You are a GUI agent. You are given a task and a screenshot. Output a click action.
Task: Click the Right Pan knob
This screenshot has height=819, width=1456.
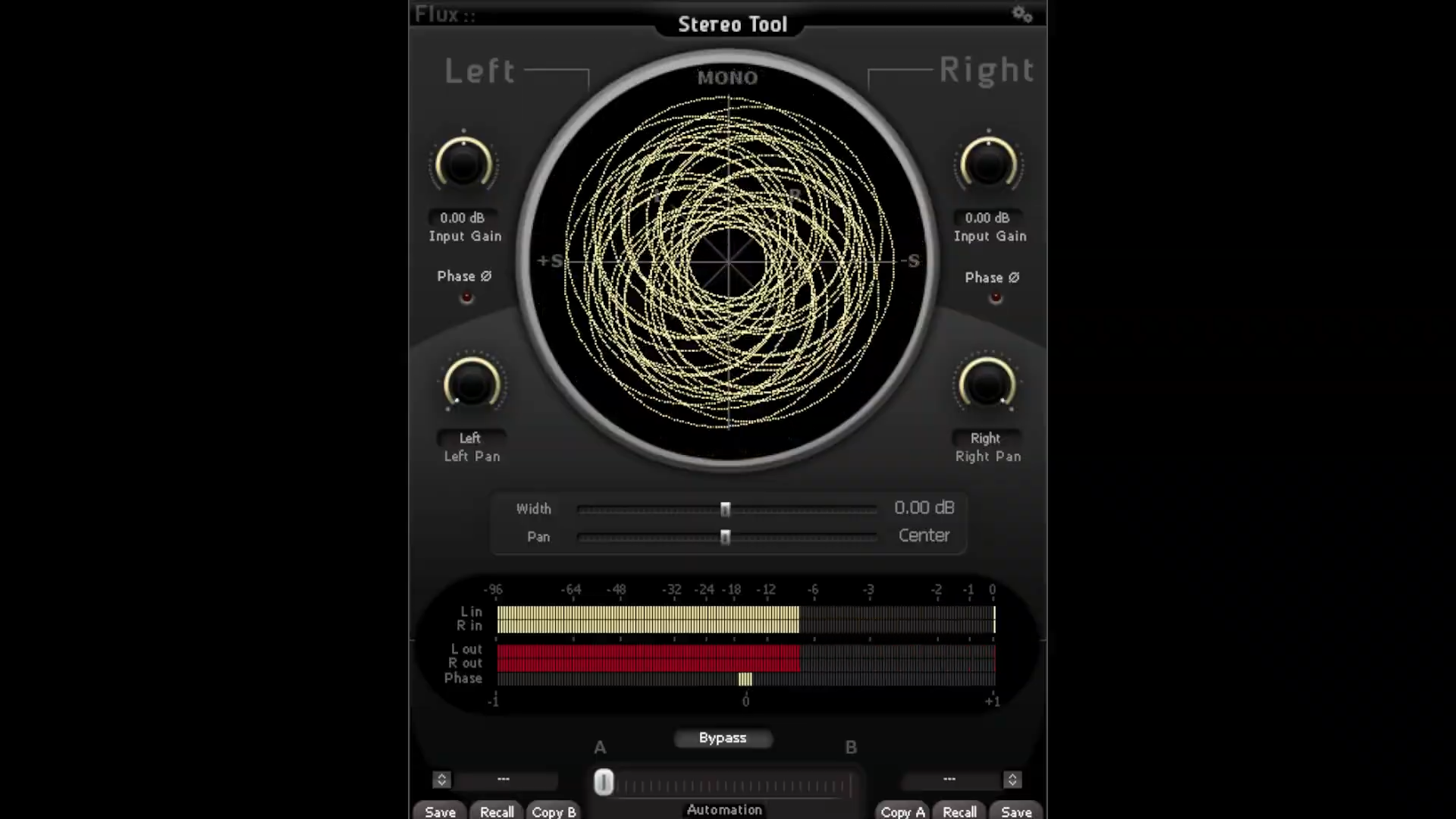[987, 384]
